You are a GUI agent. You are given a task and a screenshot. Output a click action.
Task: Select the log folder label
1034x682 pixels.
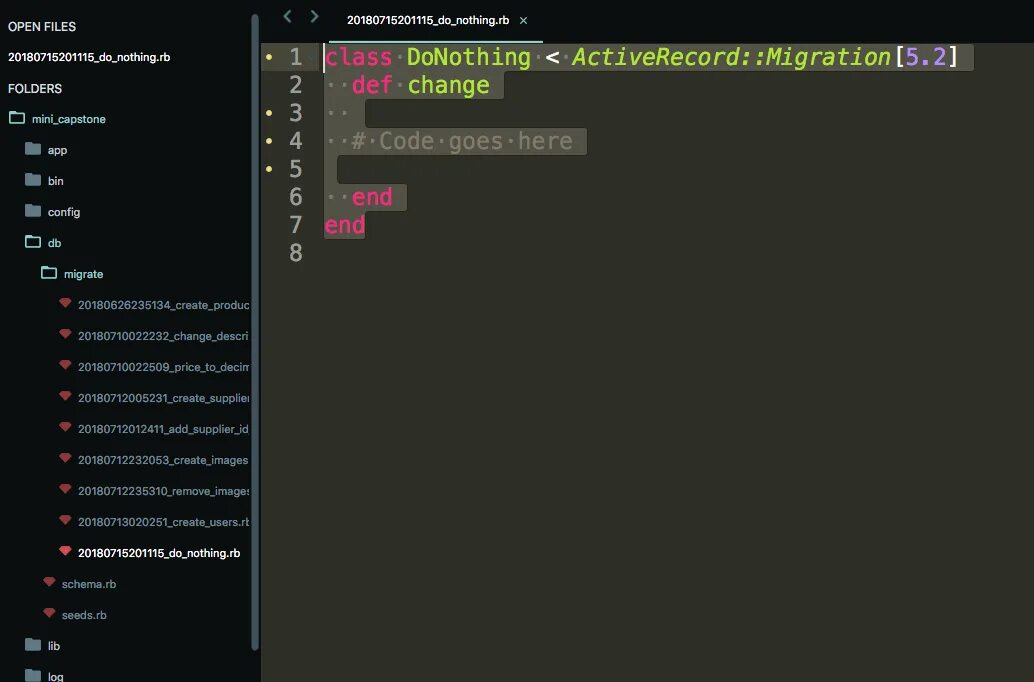55,676
